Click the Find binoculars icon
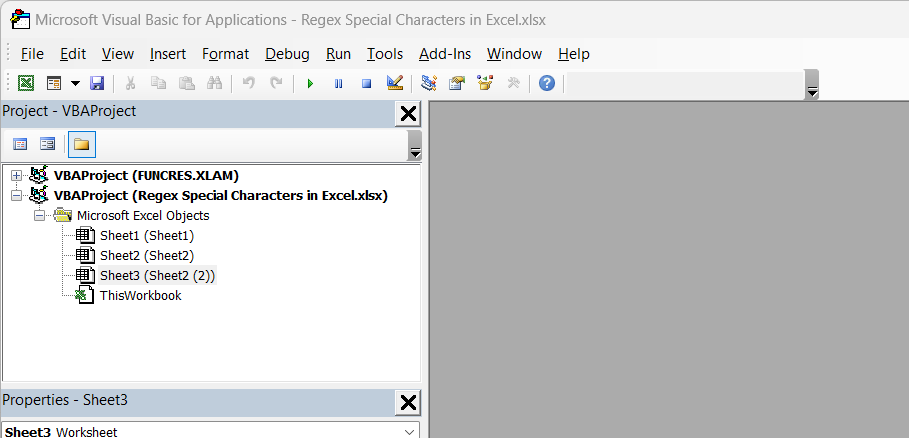Viewport: 909px width, 438px height. 214,83
